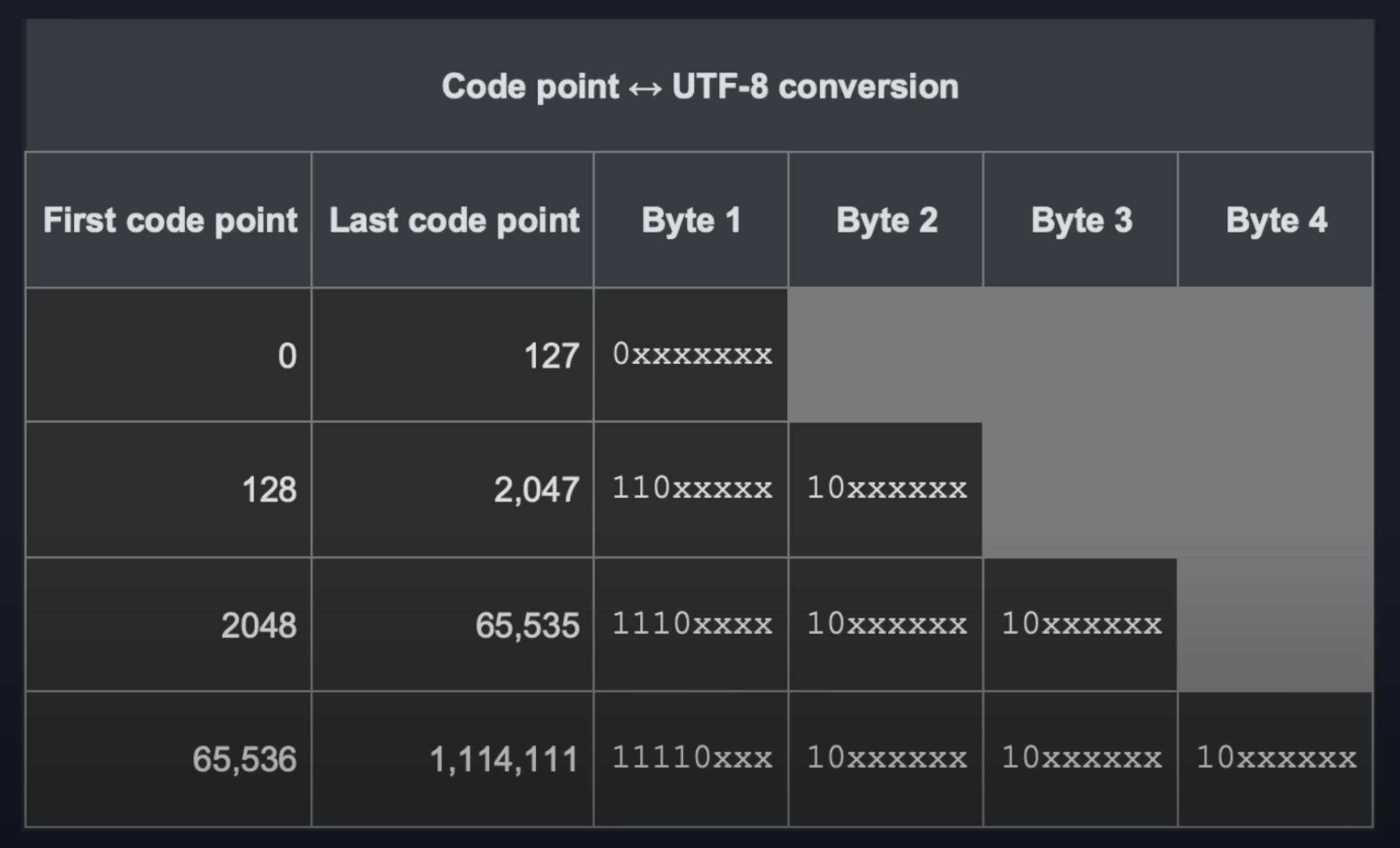Select the cell showing 128
The height and width of the screenshot is (848, 1400).
[169, 490]
